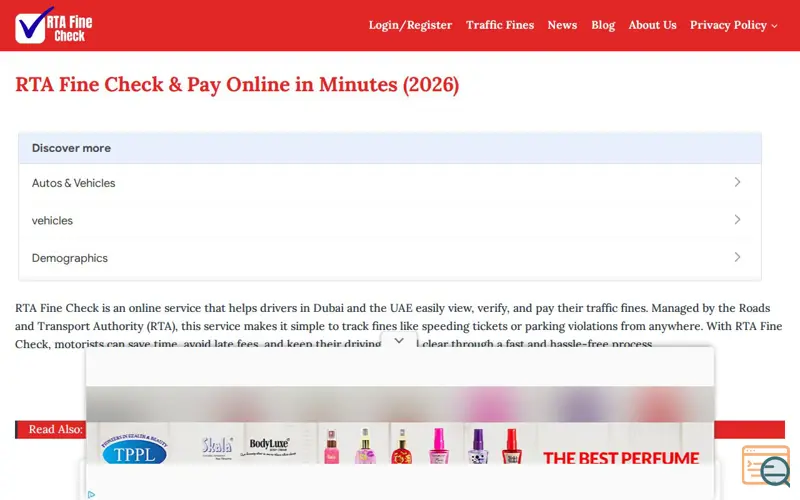The image size is (800, 500).
Task: Open the Blog page
Action: point(603,25)
